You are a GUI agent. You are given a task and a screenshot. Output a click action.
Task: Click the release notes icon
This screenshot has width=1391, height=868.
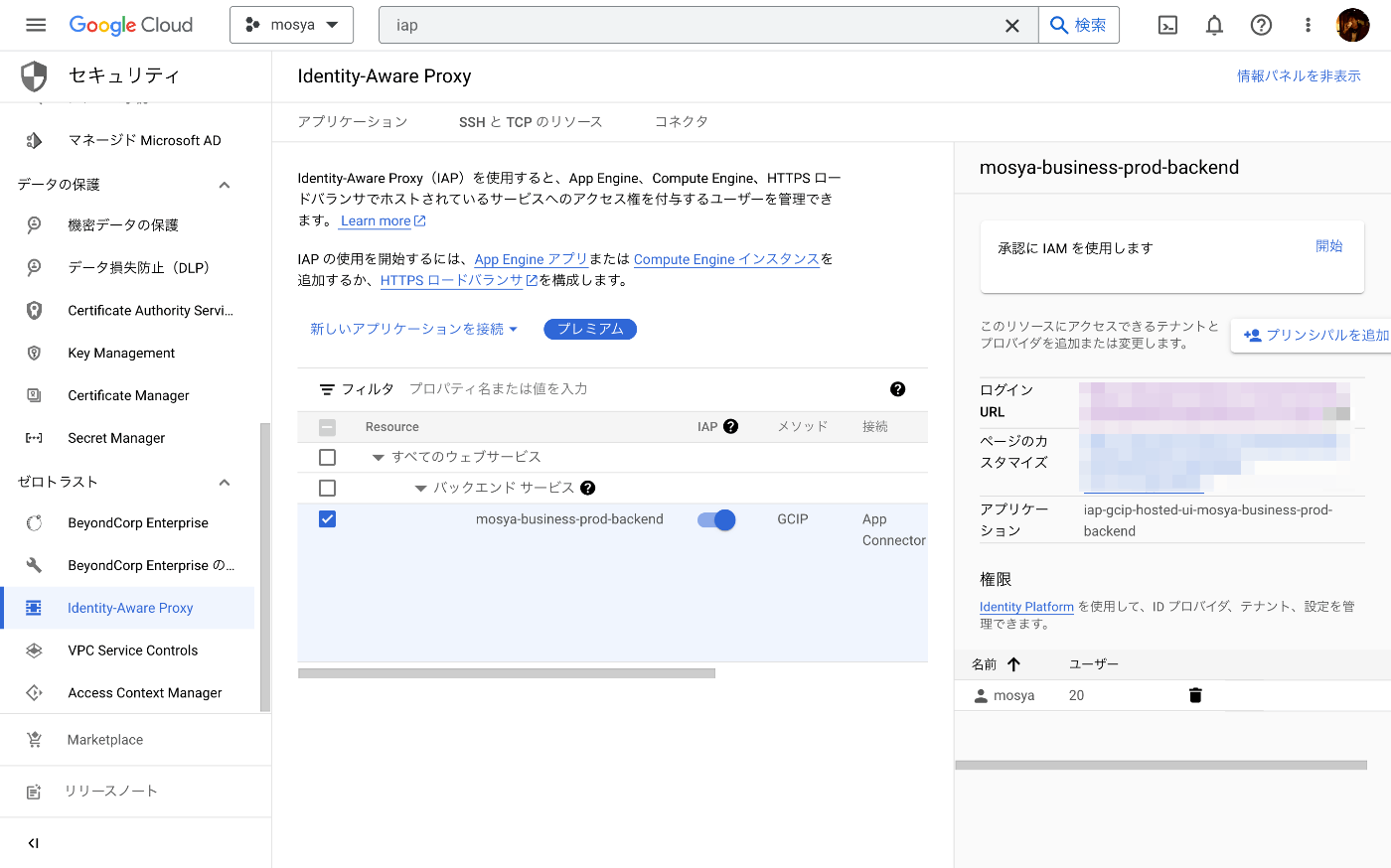[34, 792]
